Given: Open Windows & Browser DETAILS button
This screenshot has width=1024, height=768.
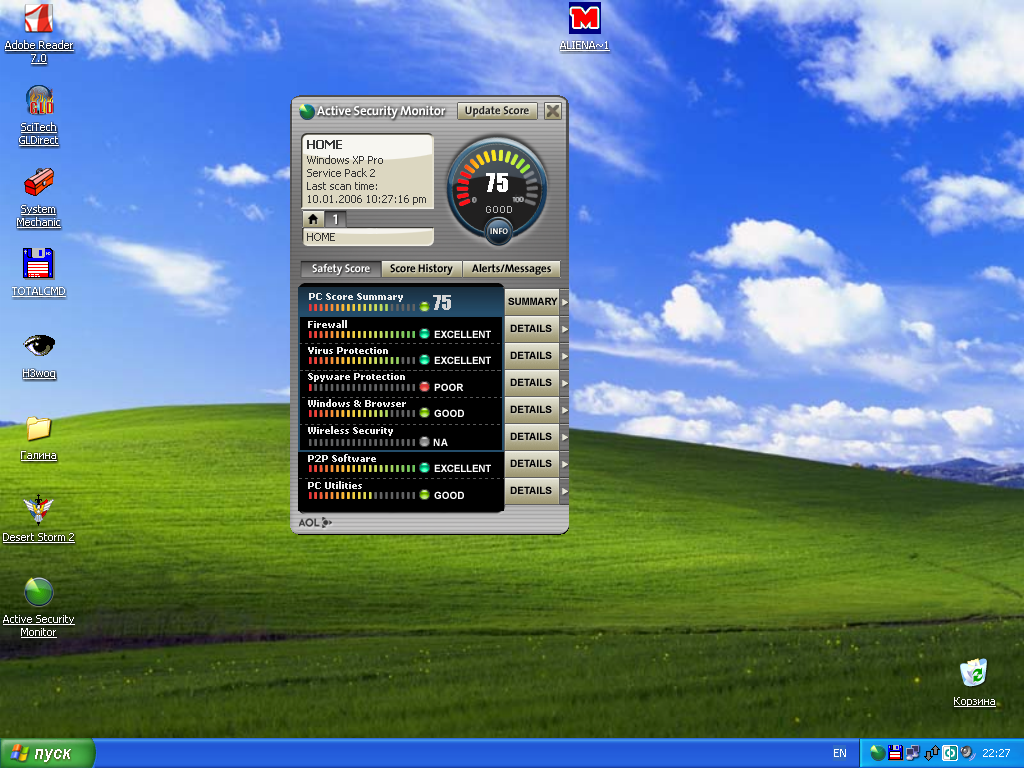Looking at the screenshot, I should coord(532,409).
